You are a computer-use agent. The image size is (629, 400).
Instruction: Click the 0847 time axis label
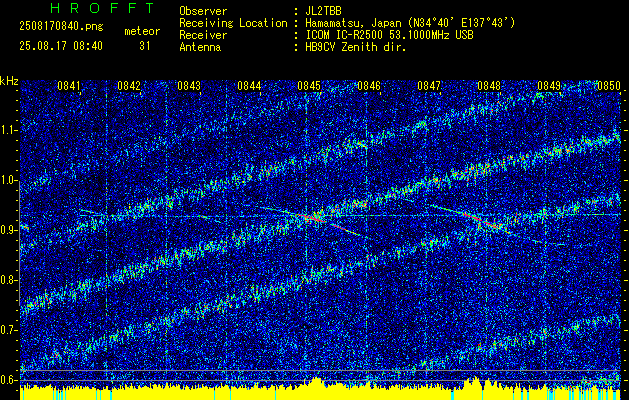(x=429, y=86)
